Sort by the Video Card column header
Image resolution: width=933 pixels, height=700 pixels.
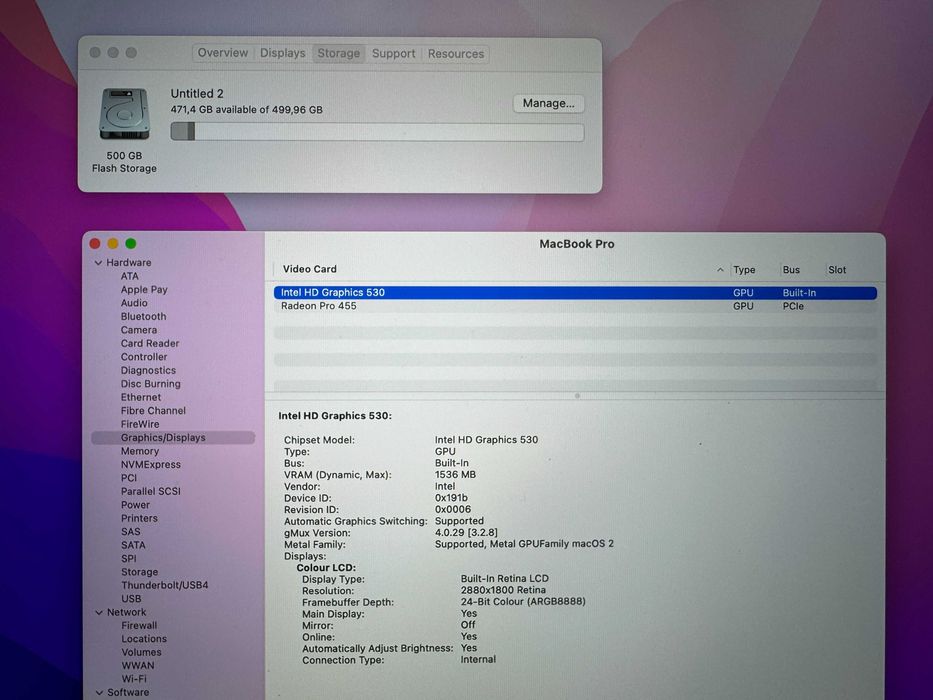(x=309, y=269)
